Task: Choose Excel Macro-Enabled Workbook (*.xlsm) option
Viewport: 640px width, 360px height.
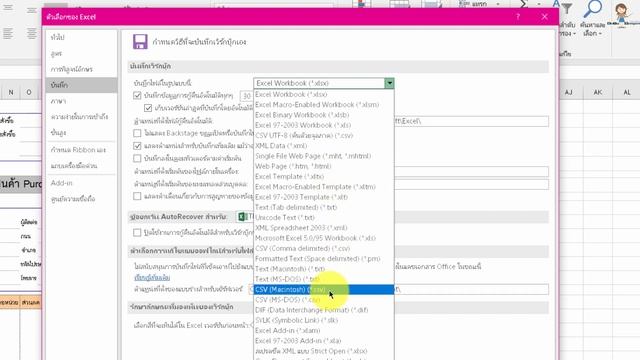Action: [324, 104]
